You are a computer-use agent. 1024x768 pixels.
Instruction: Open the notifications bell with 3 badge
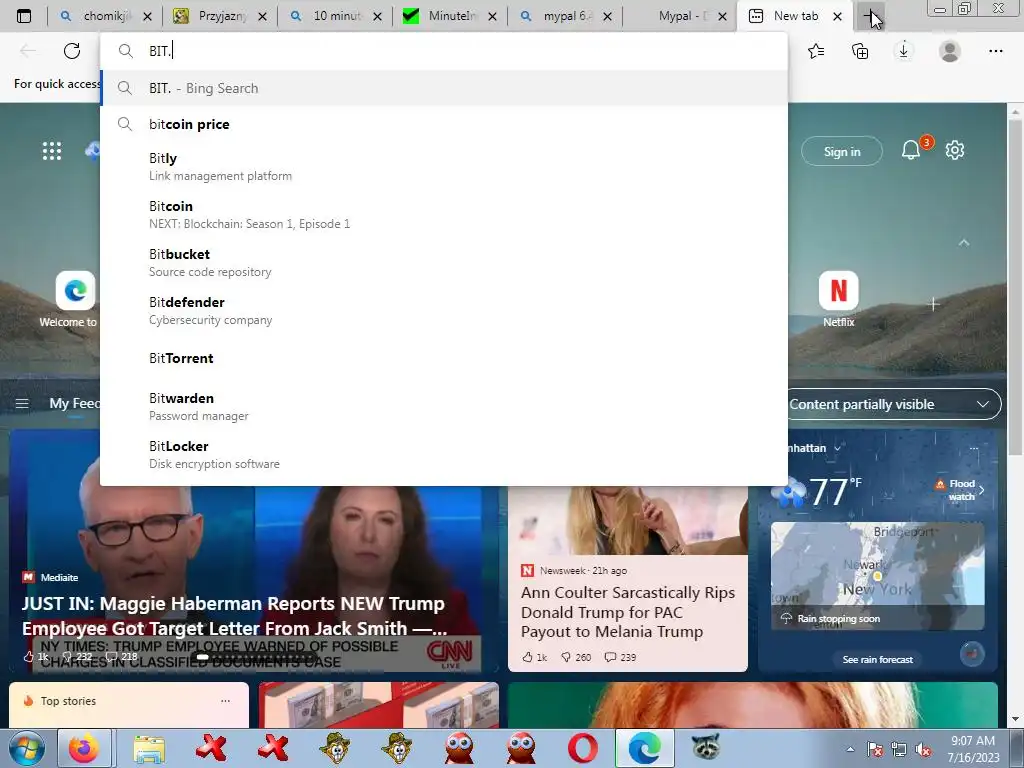coord(912,150)
